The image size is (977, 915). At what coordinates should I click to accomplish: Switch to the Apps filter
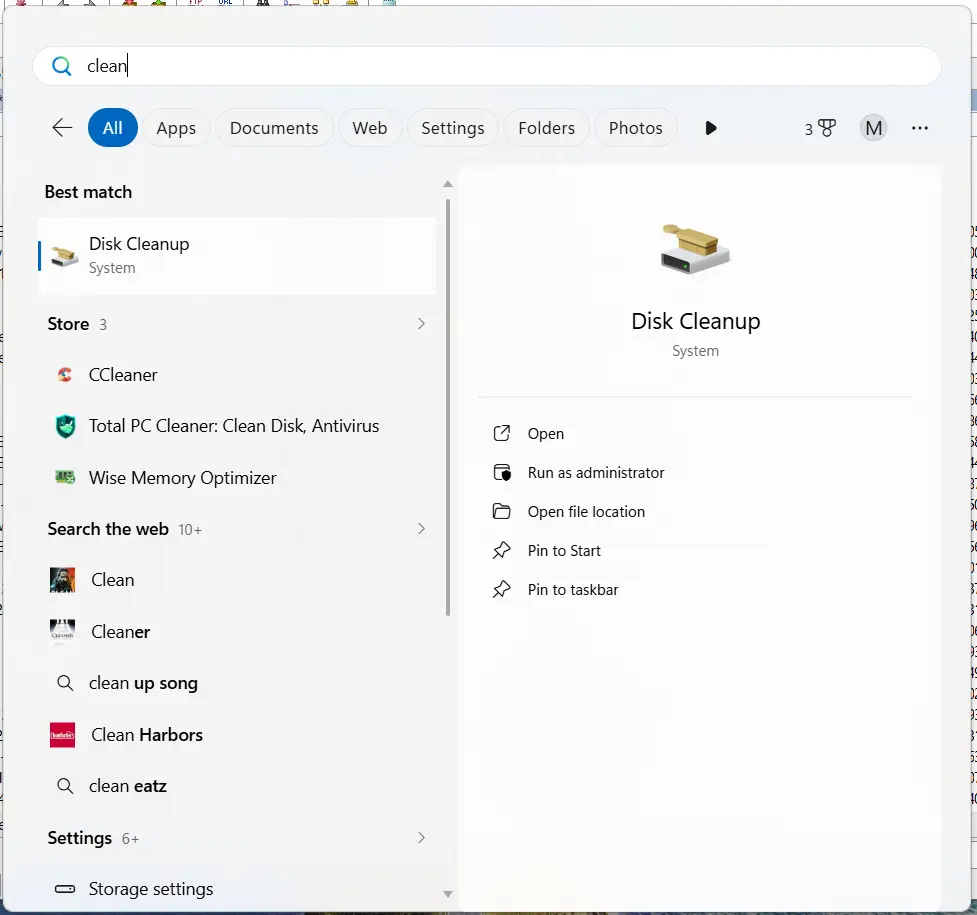tap(176, 128)
